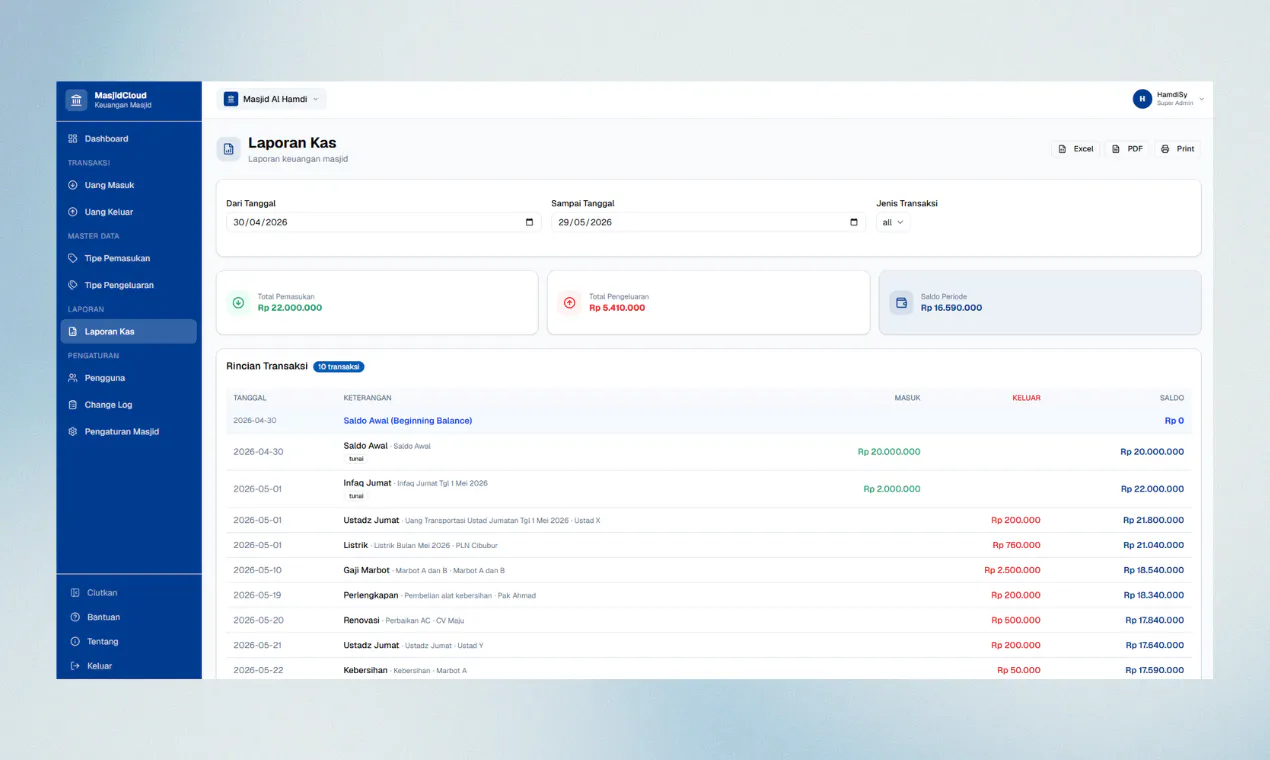Click the Uang Keluar arrow icon
Viewport: 1270px width, 760px height.
pyautogui.click(x=73, y=212)
